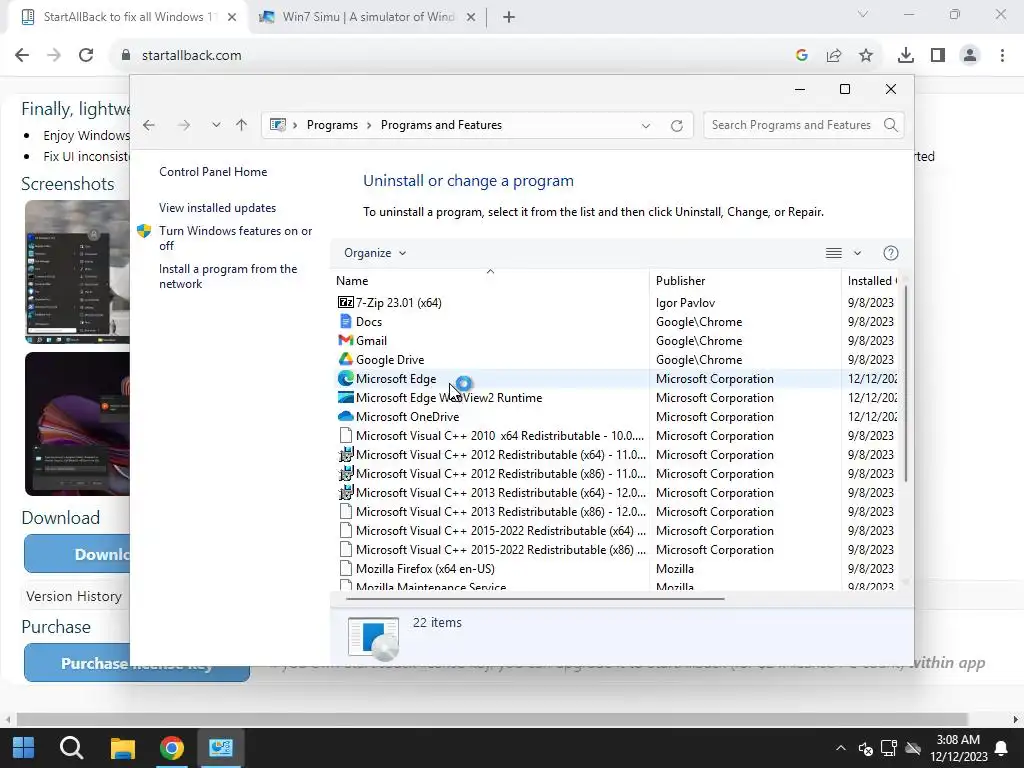Go back in Control Panel window
Screen dimensions: 1024x768
(x=149, y=125)
